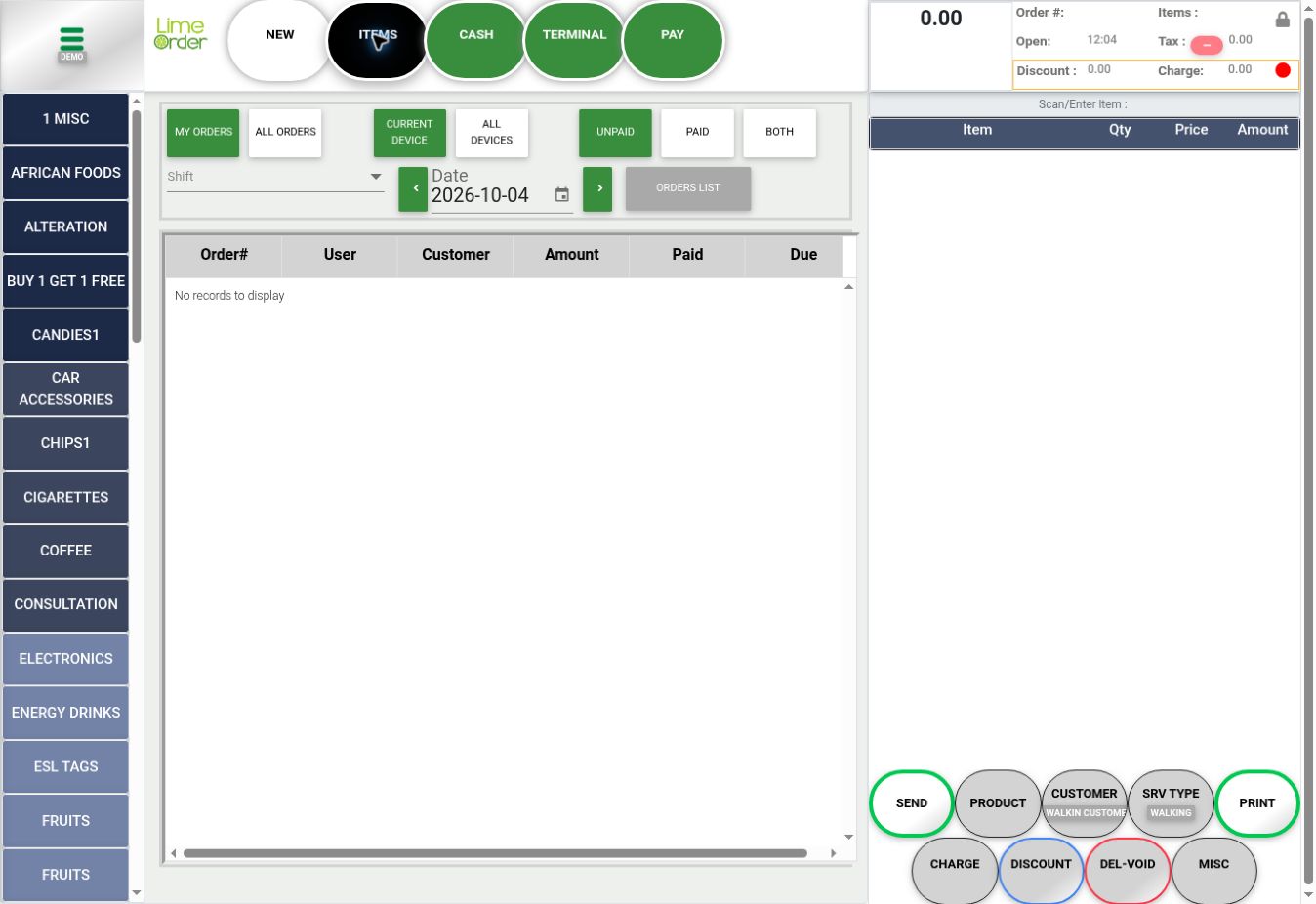Open the CUSTOMER walkin selector
This screenshot has width=1316, height=904.
tap(1084, 802)
